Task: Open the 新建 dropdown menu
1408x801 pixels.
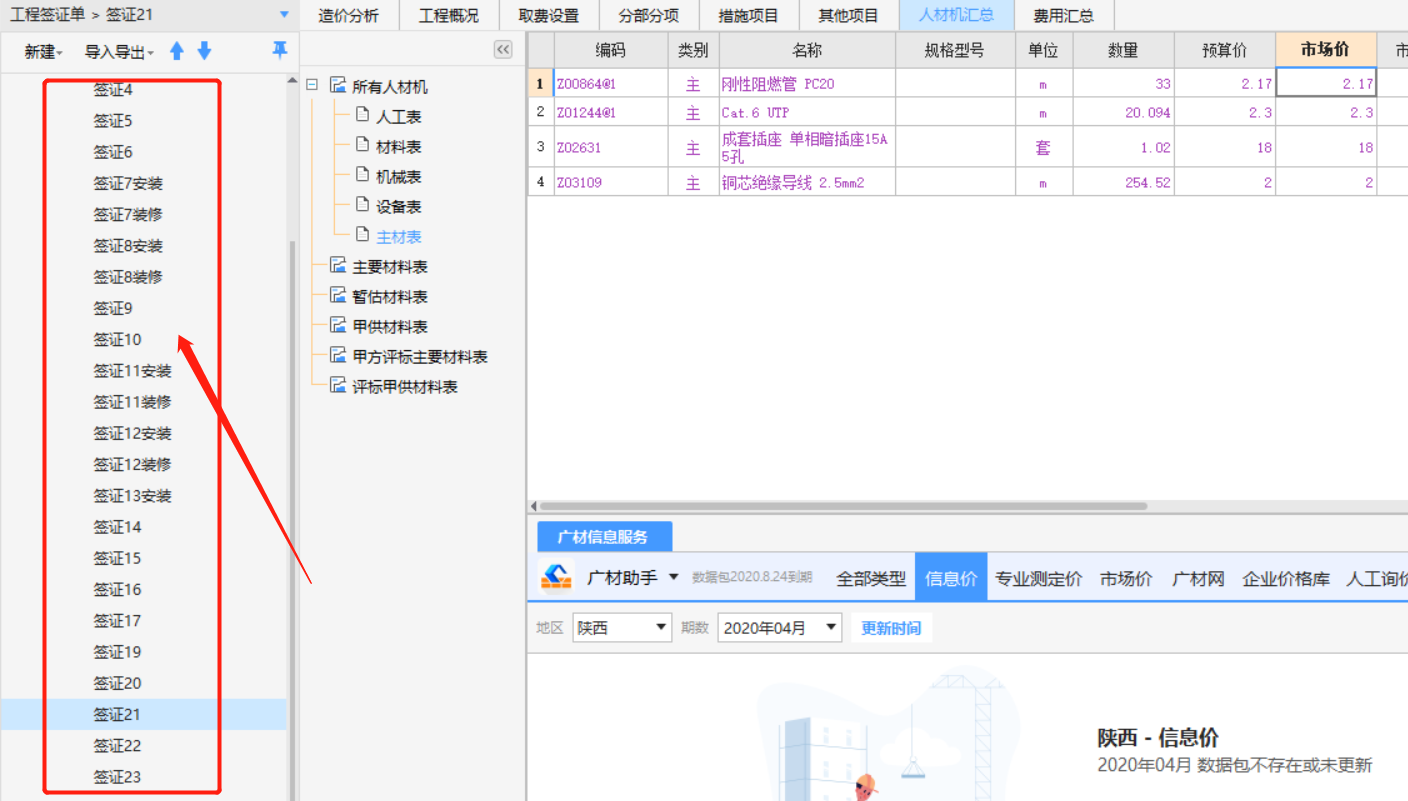Action: coord(44,52)
